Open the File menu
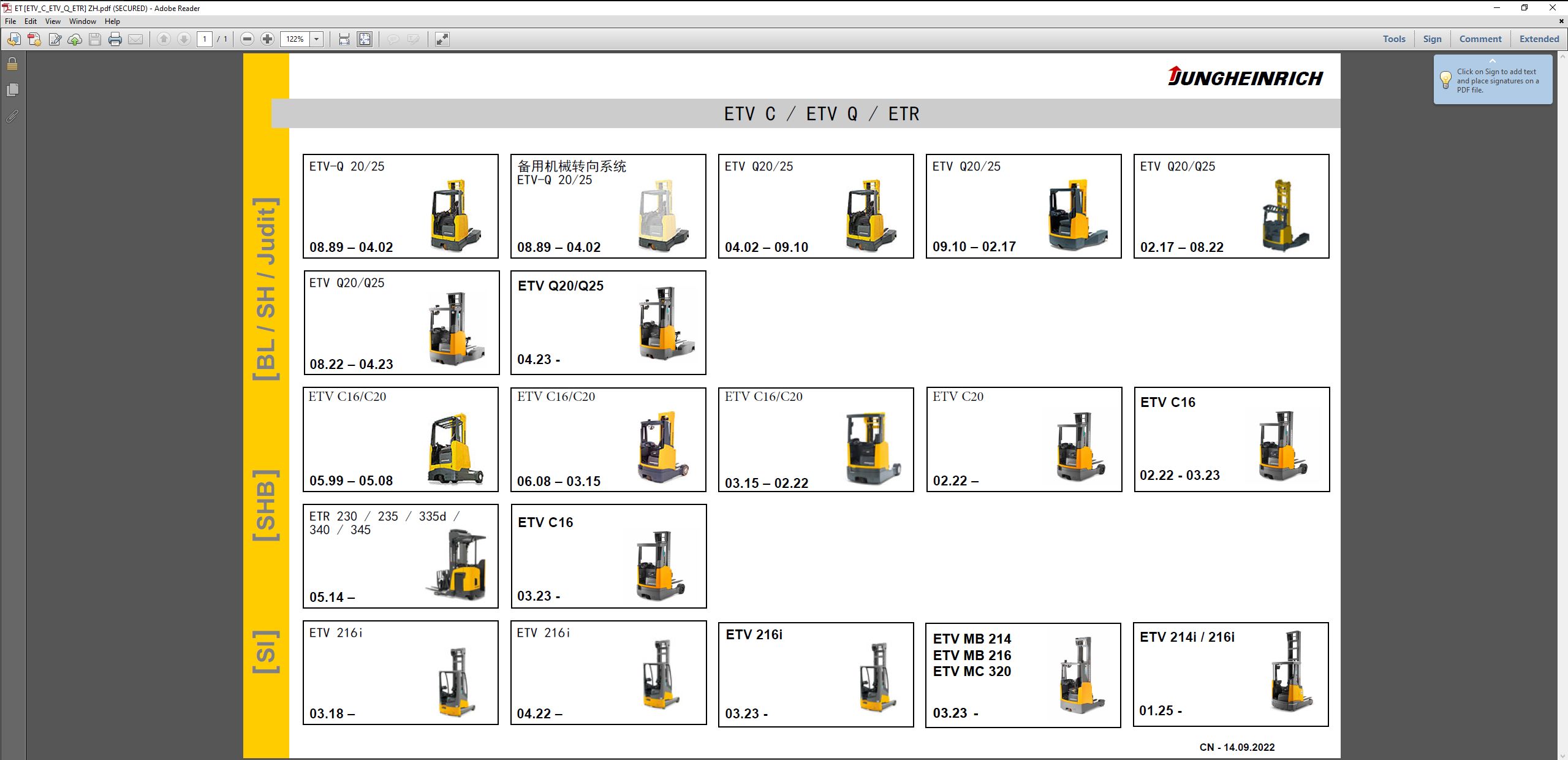The width and height of the screenshot is (1568, 760). 10,21
